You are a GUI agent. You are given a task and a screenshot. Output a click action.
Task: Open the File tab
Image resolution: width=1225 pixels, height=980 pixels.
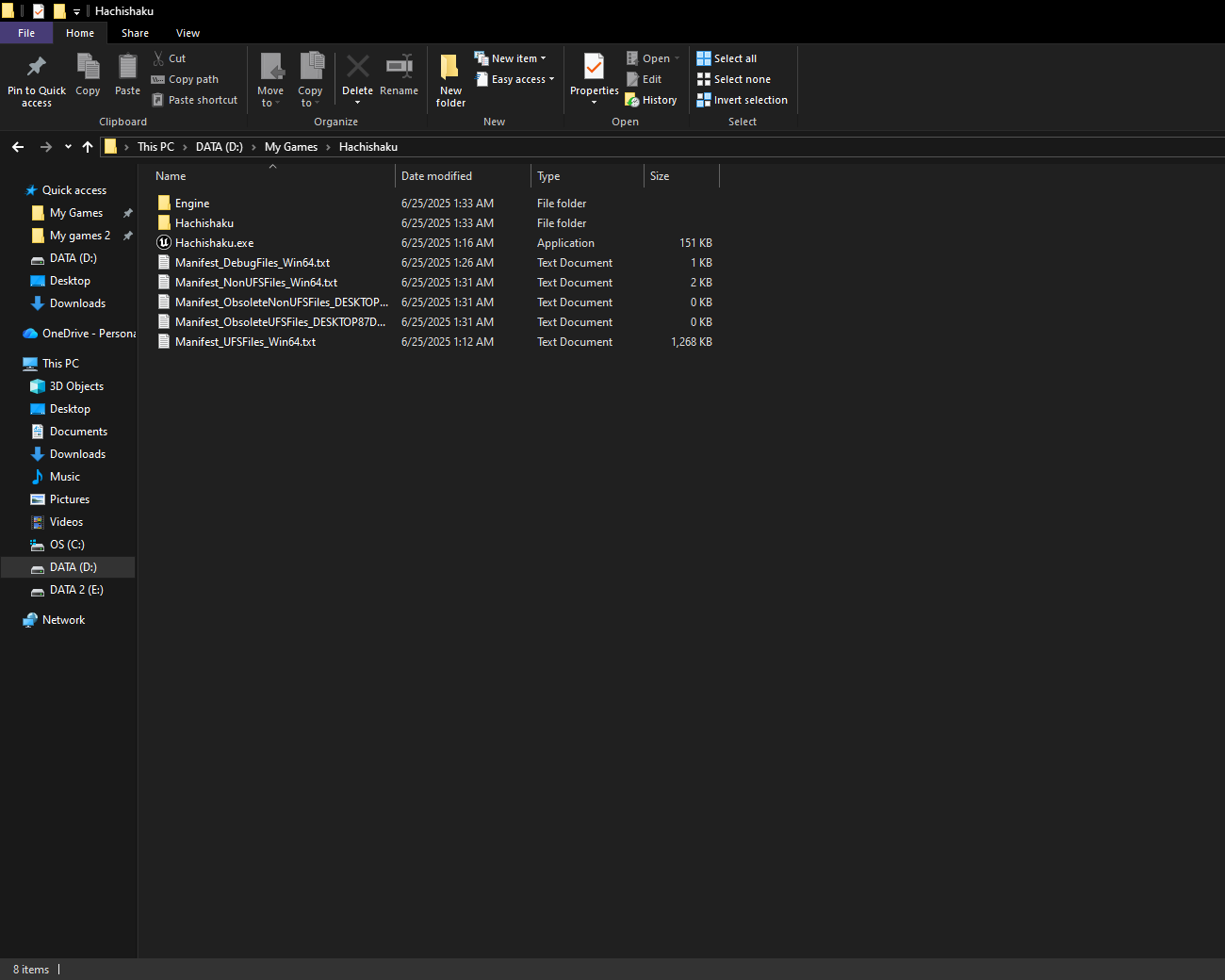click(x=26, y=33)
